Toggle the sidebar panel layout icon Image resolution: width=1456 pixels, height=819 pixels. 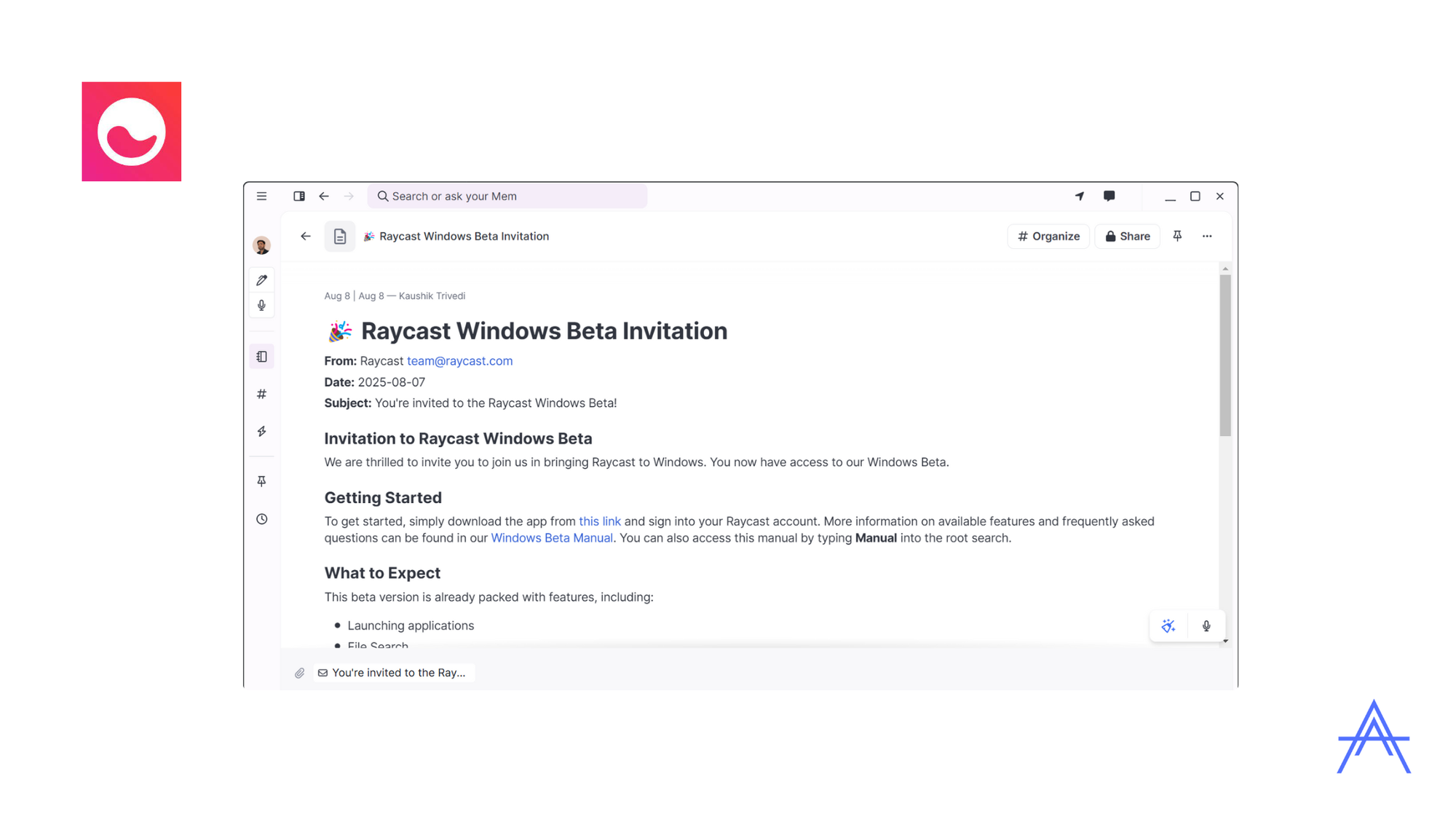(299, 196)
